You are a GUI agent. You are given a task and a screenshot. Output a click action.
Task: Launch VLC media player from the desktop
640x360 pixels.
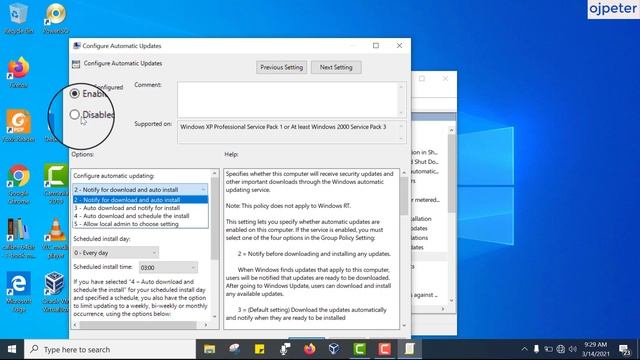pyautogui.click(x=56, y=238)
